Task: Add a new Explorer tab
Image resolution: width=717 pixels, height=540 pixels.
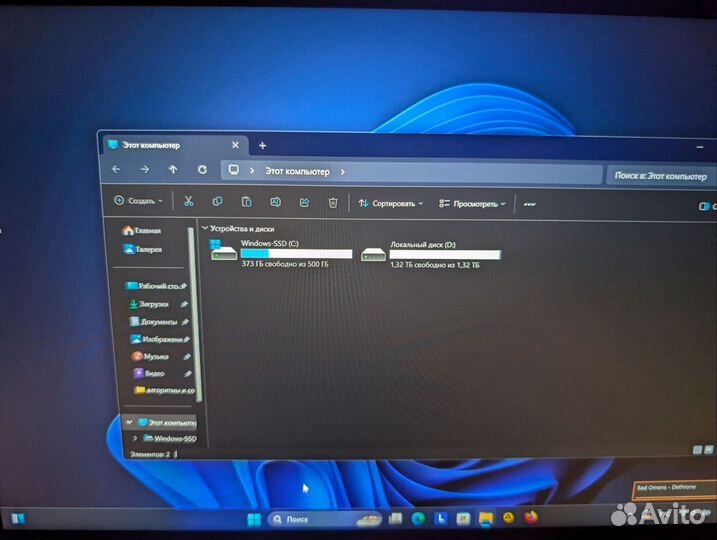Action: point(262,145)
